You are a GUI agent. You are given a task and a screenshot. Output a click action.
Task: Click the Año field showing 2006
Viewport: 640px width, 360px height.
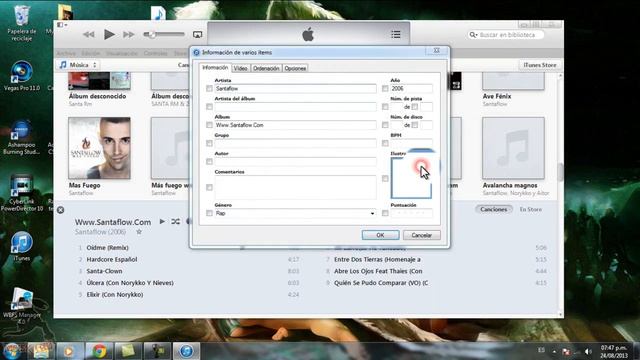click(x=411, y=89)
